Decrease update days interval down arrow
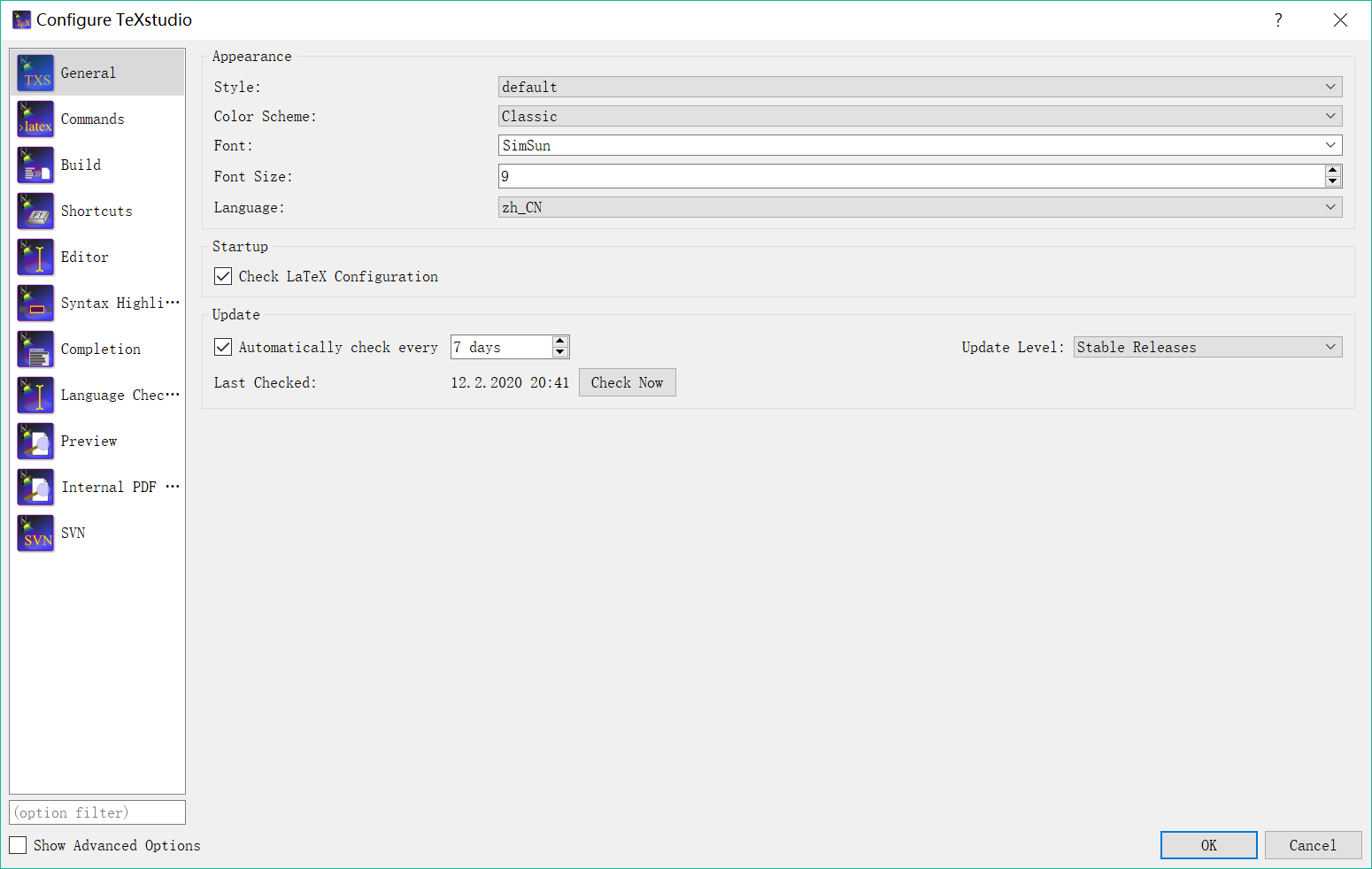1372x869 pixels. point(559,352)
